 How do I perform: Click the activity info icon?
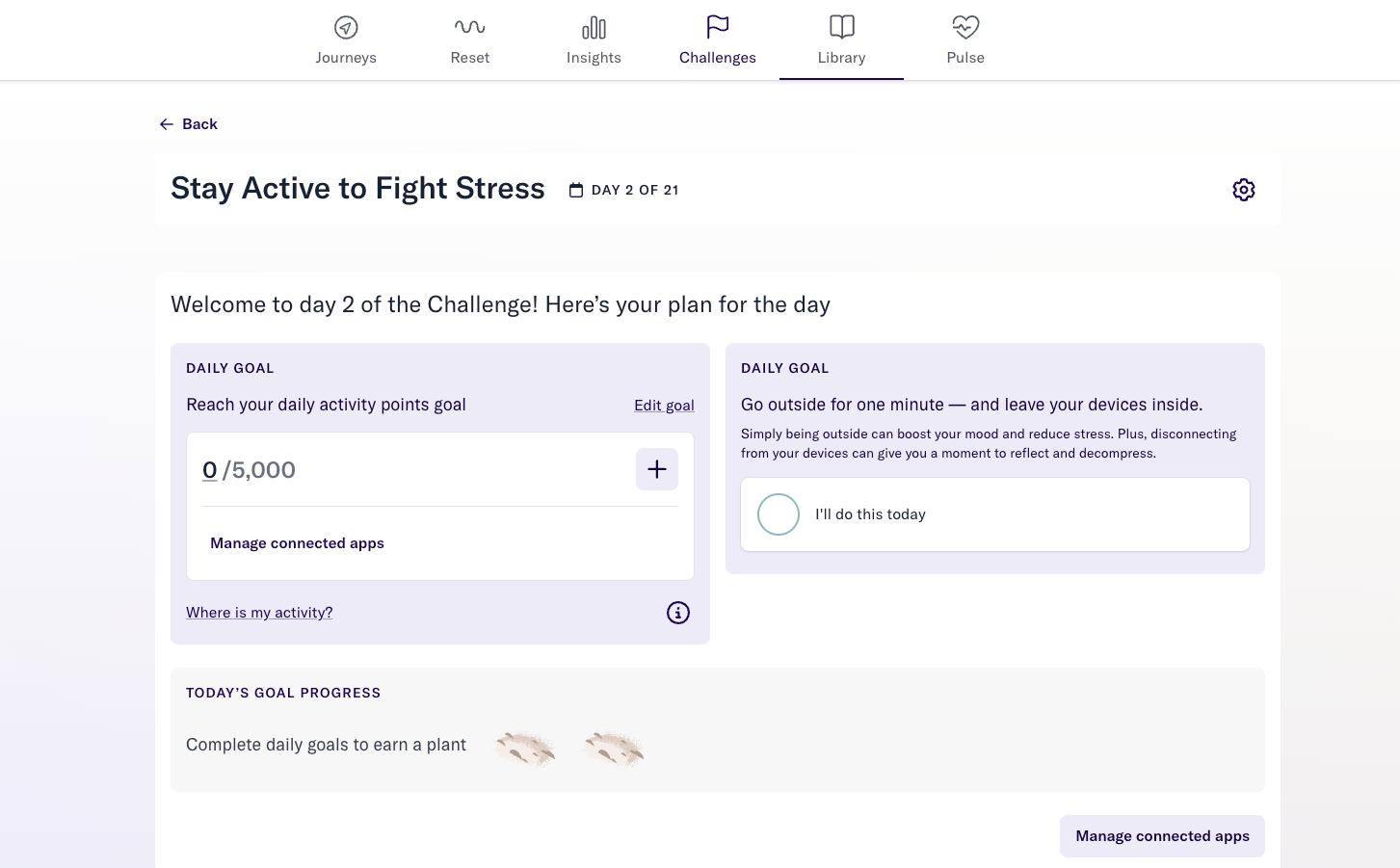pos(678,613)
